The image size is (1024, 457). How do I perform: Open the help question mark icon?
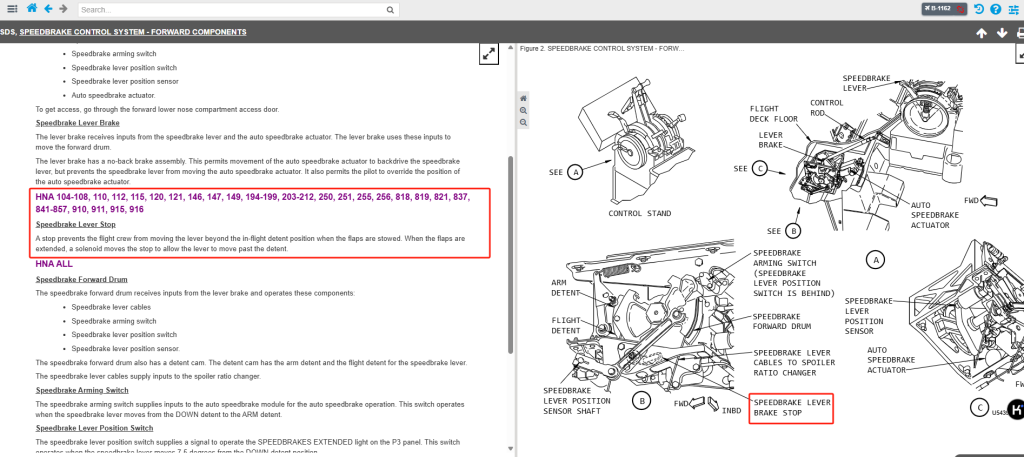coord(995,9)
